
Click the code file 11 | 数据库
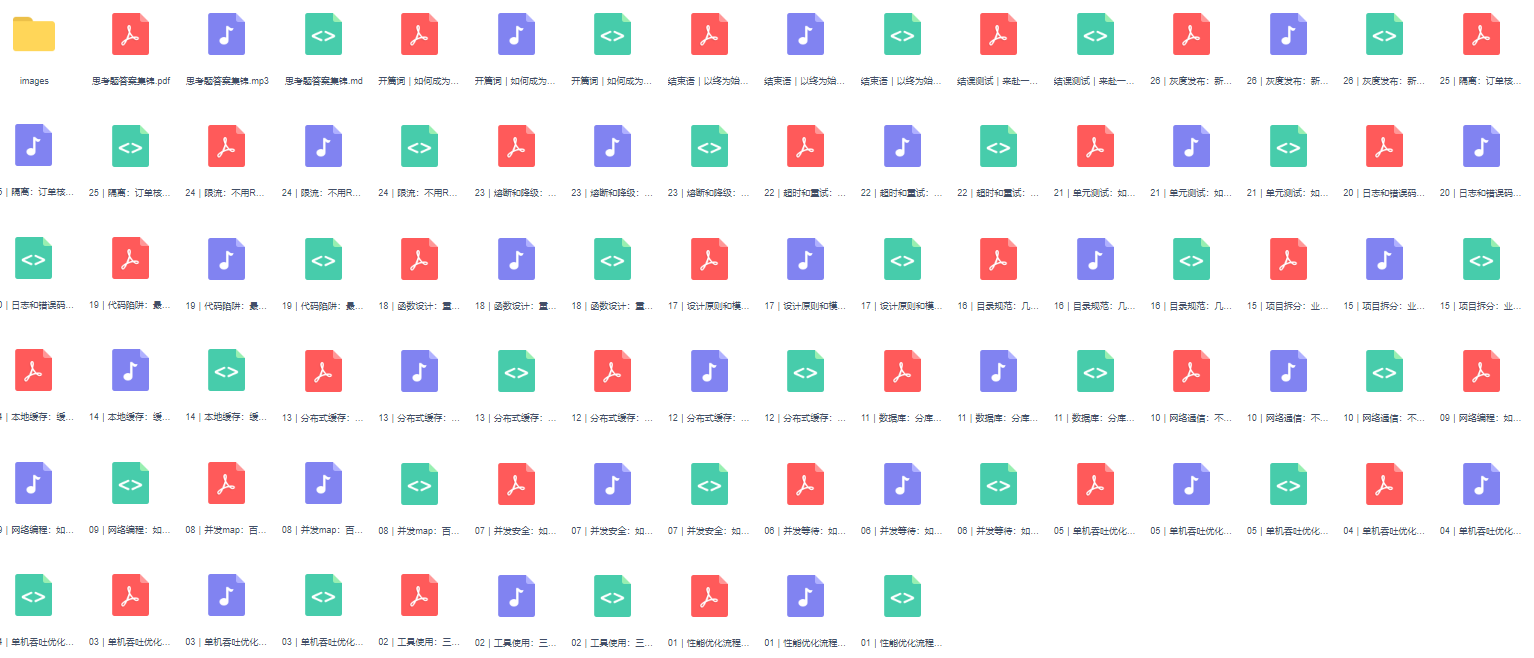[1095, 371]
